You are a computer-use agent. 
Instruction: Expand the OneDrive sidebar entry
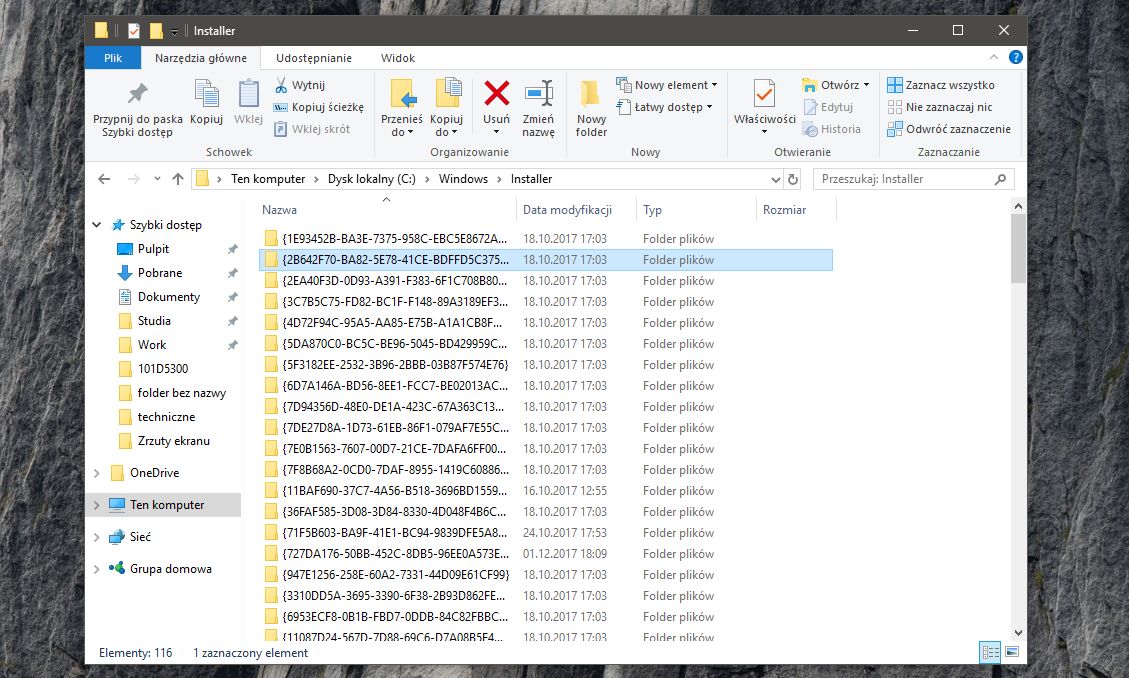coord(97,472)
